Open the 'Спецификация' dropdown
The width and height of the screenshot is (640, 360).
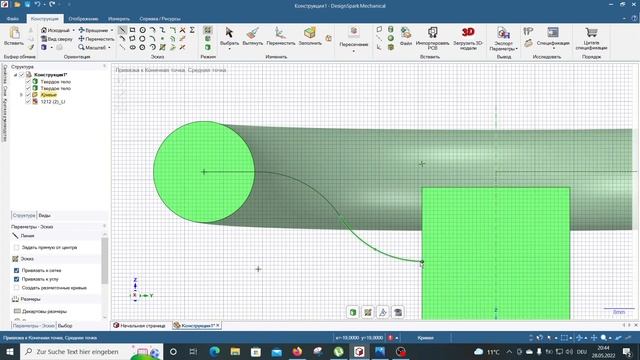(x=553, y=49)
